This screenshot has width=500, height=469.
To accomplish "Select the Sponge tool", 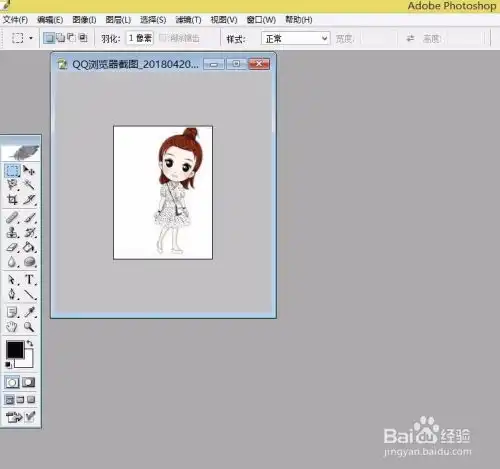I will click(x=29, y=262).
